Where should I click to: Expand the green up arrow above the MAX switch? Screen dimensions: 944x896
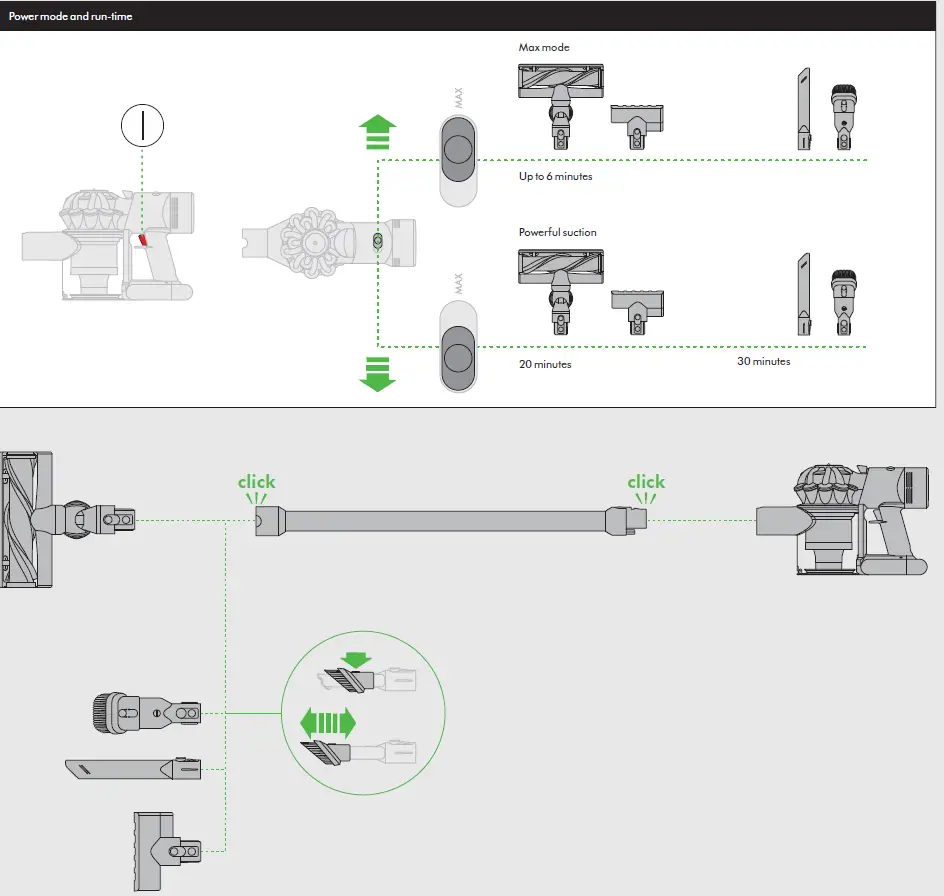378,130
